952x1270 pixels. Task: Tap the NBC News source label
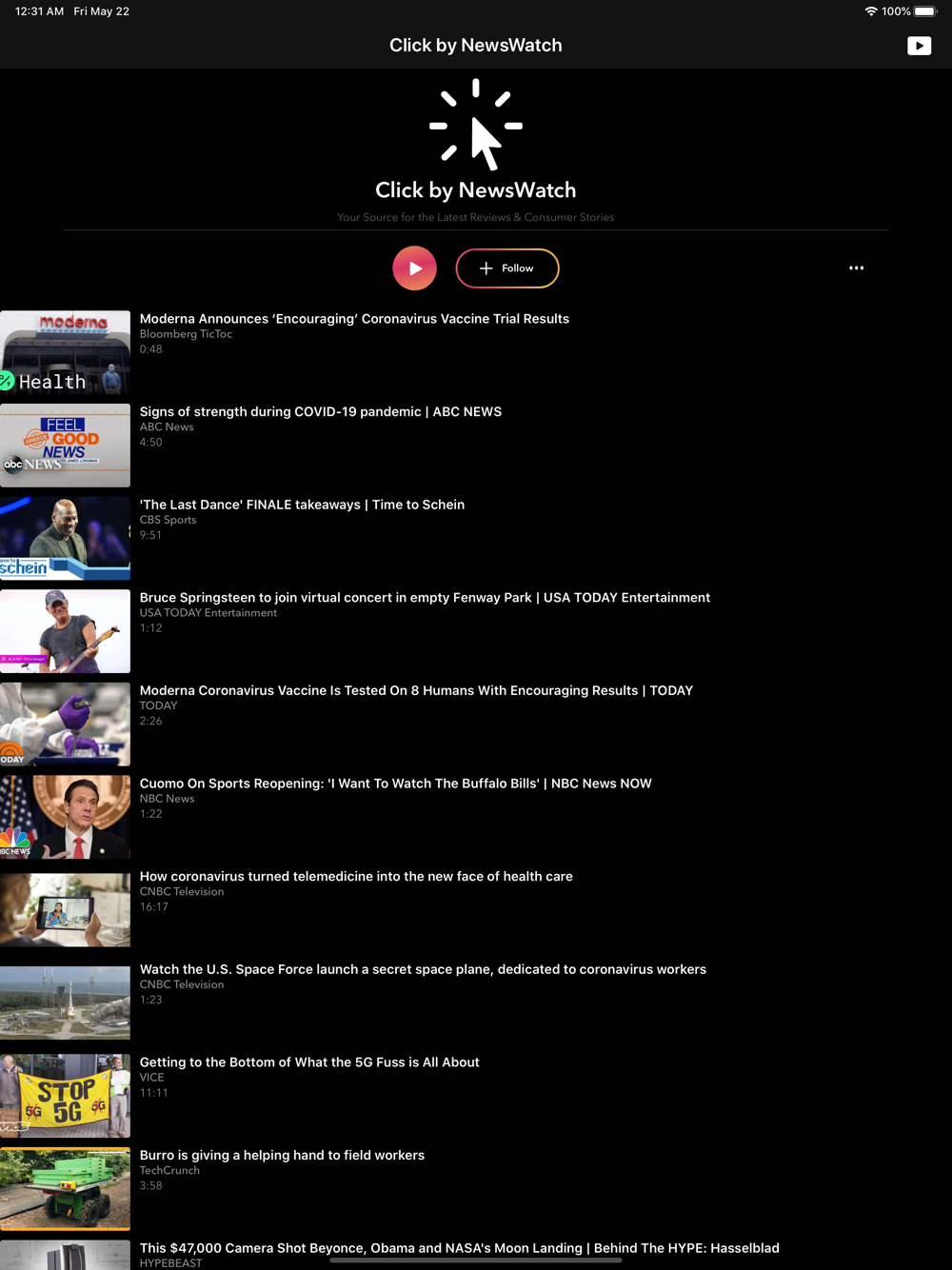(x=167, y=799)
